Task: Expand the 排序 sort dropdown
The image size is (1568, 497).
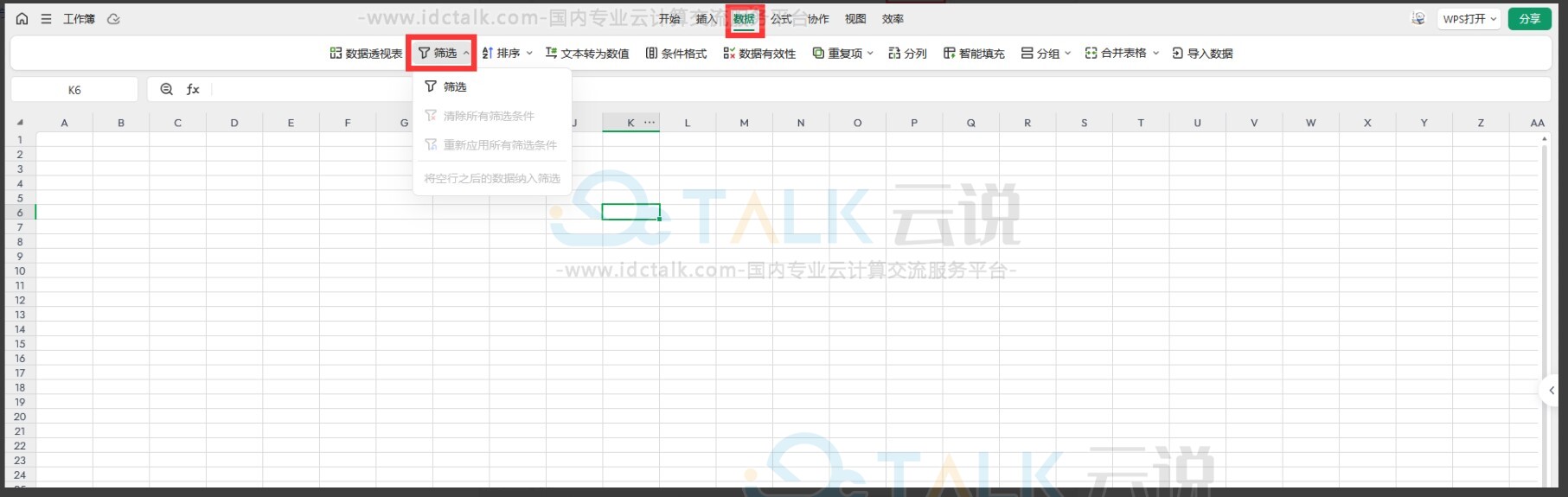Action: coord(529,53)
